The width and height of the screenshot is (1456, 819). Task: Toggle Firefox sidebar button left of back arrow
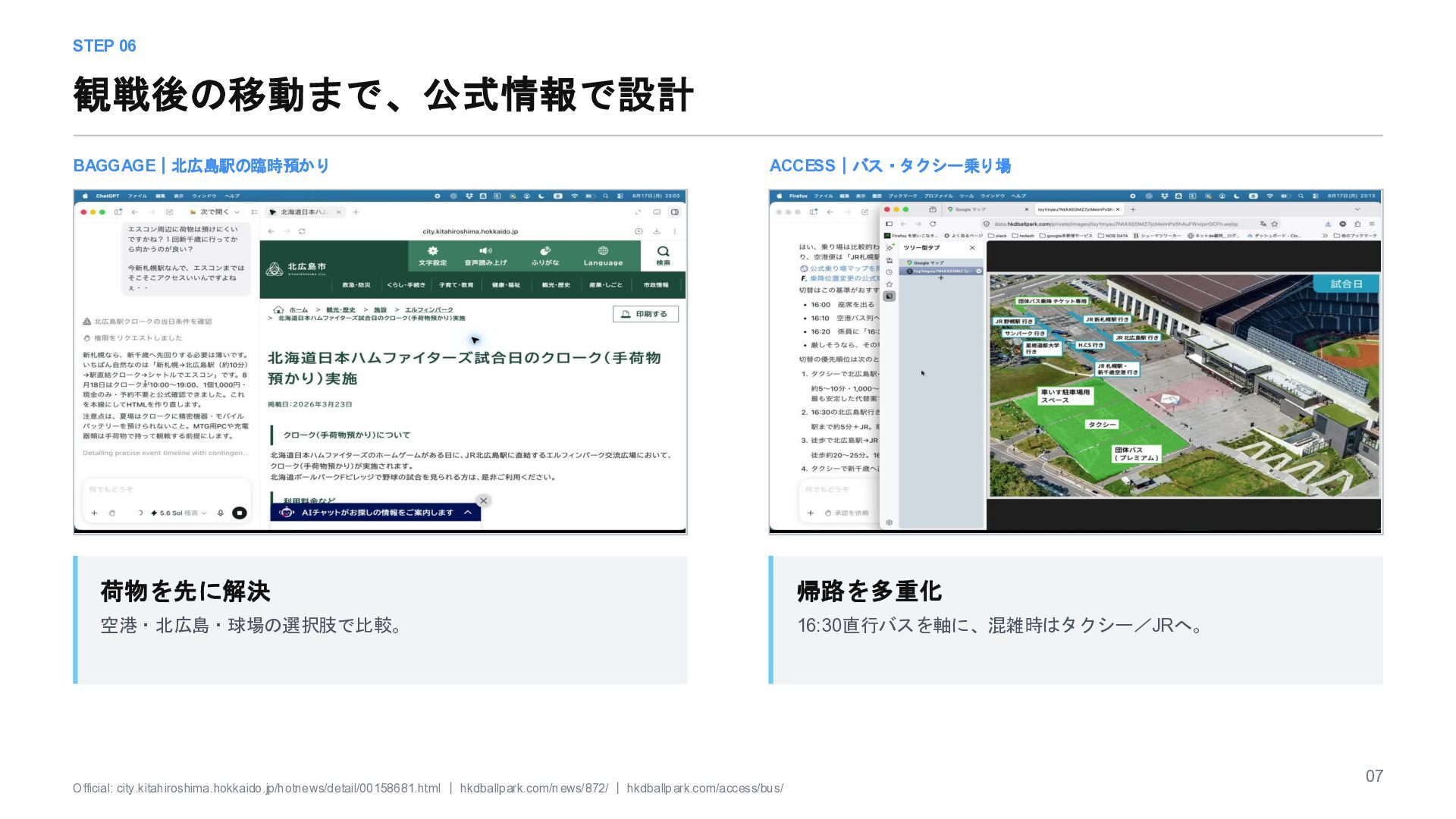[x=889, y=224]
